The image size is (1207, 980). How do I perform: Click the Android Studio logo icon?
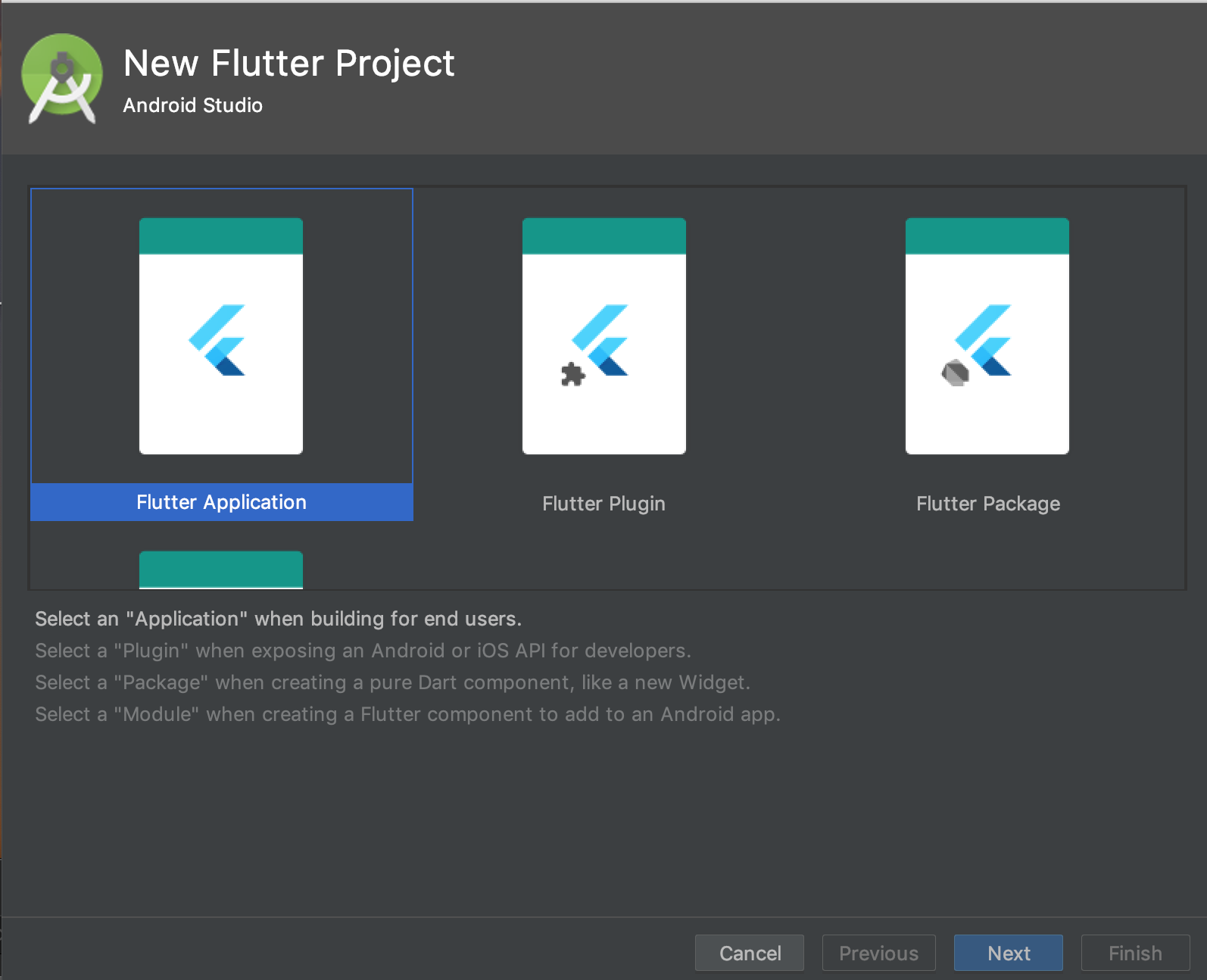click(x=62, y=78)
